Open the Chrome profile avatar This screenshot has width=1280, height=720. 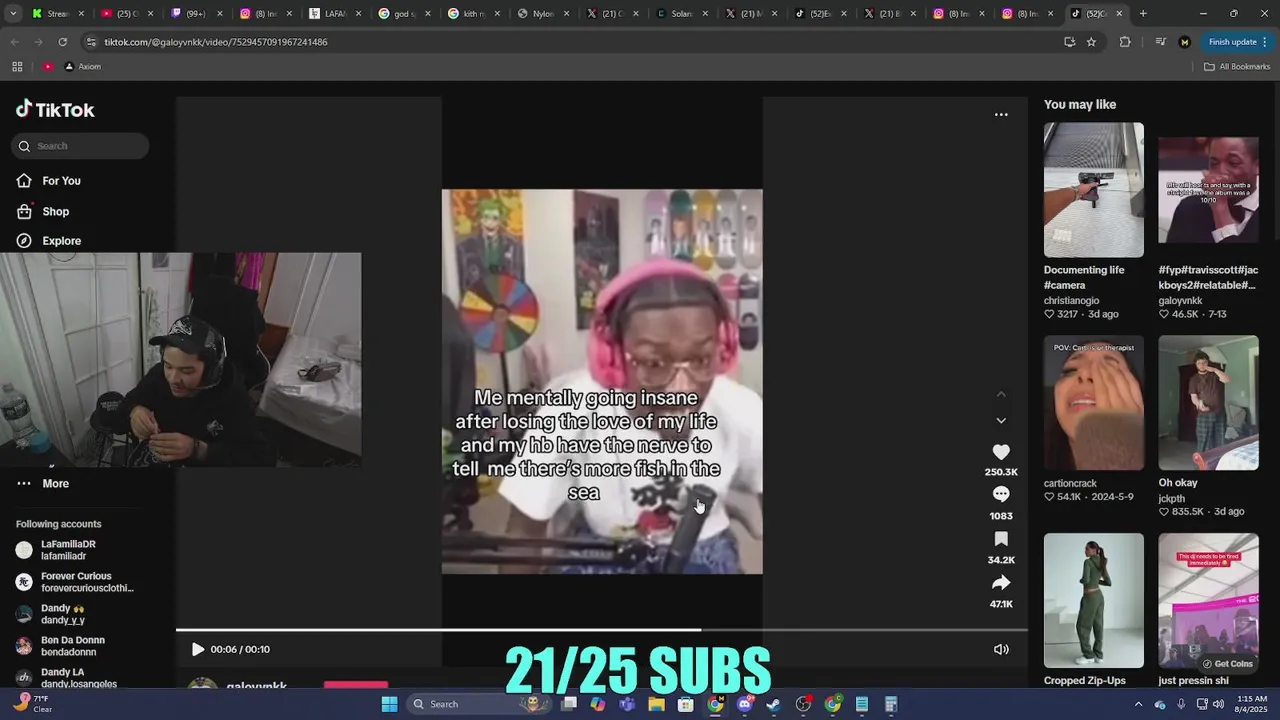click(1185, 42)
